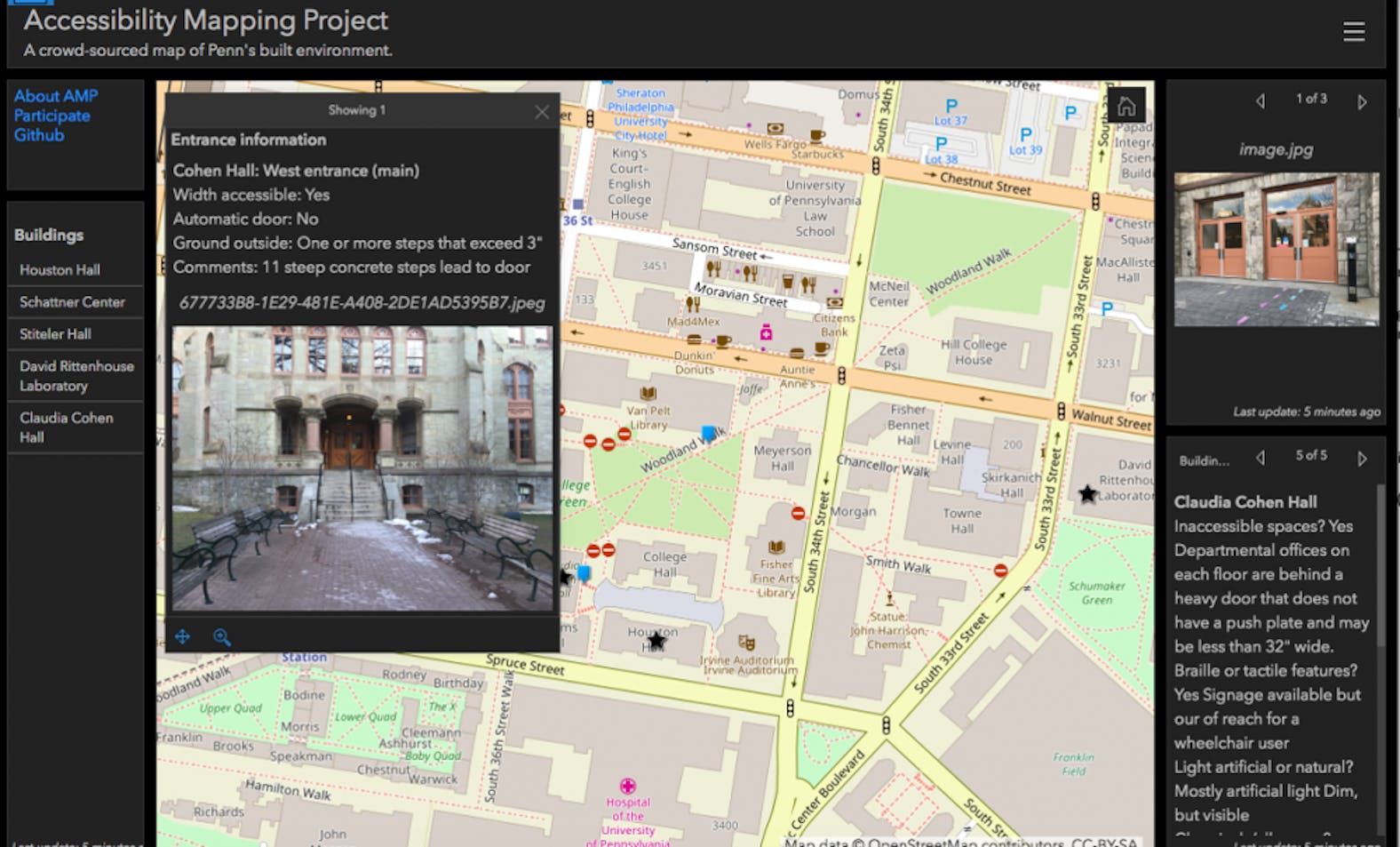
Task: Click the John Harrison statue icon
Action: pos(889,598)
